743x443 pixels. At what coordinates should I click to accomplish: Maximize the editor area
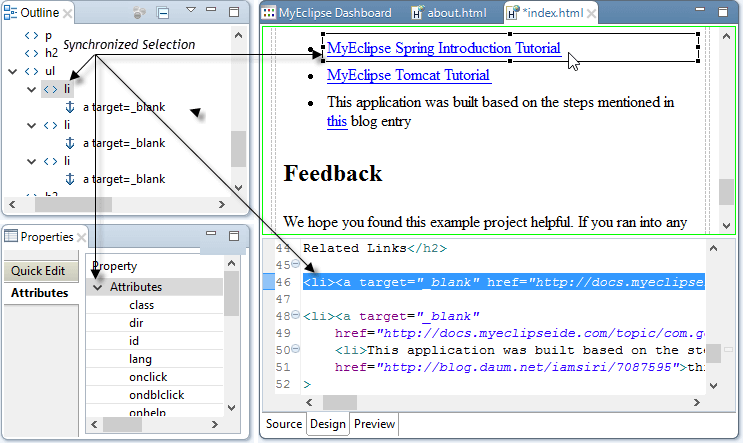[x=723, y=12]
